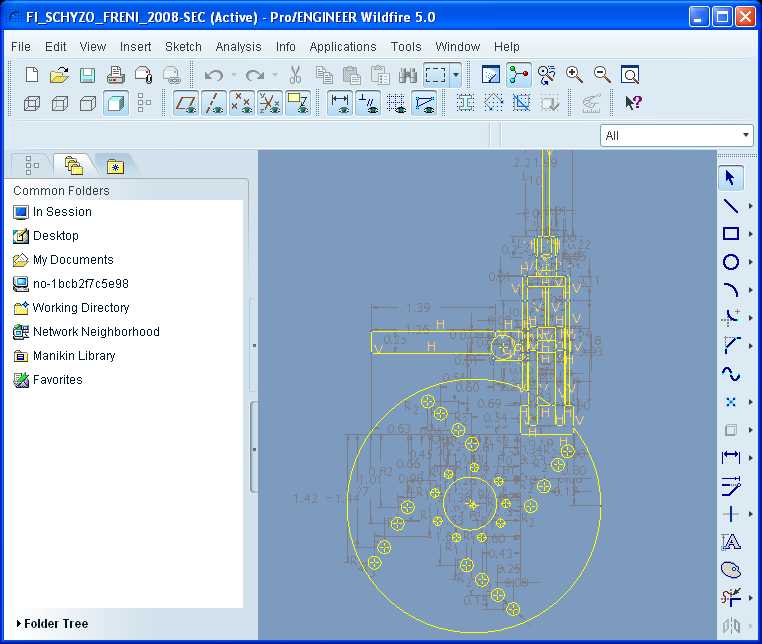Image resolution: width=762 pixels, height=644 pixels.
Task: Open the Sketch menu
Action: click(x=183, y=47)
